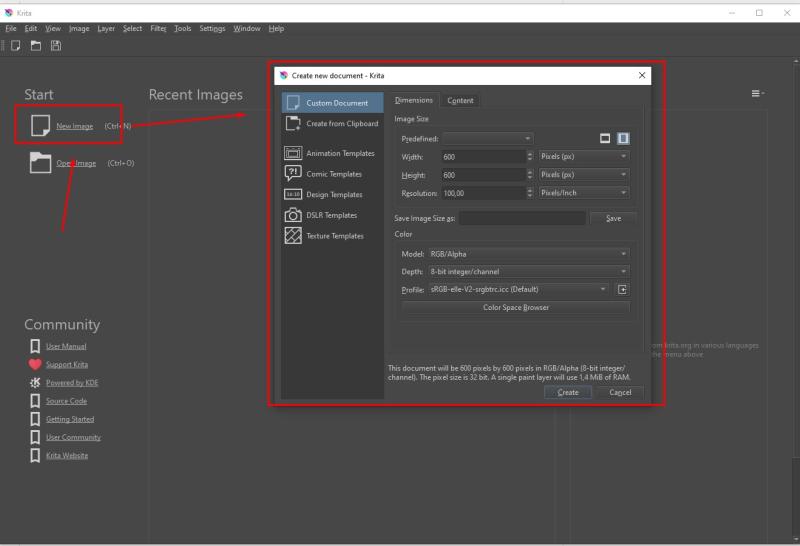The height and width of the screenshot is (546, 800).
Task: Open the Layer menu
Action: pyautogui.click(x=106, y=29)
